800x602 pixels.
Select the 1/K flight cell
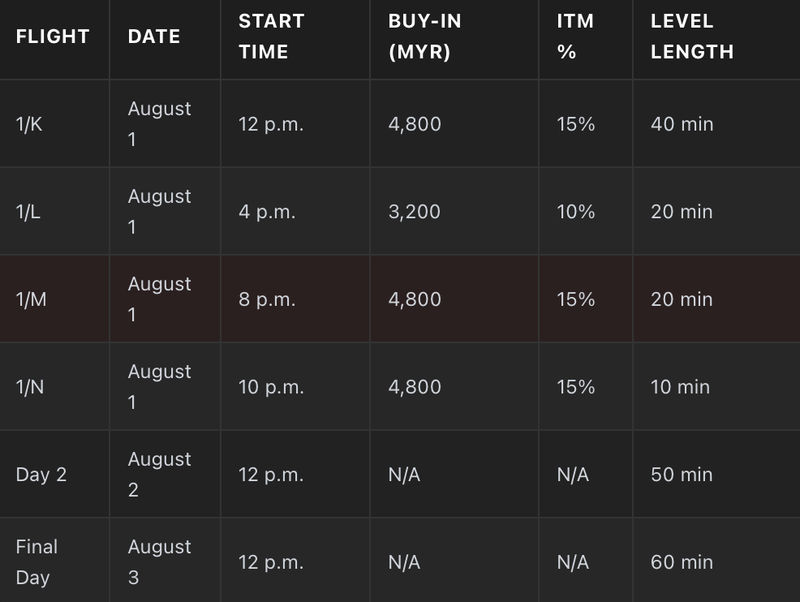[29, 124]
